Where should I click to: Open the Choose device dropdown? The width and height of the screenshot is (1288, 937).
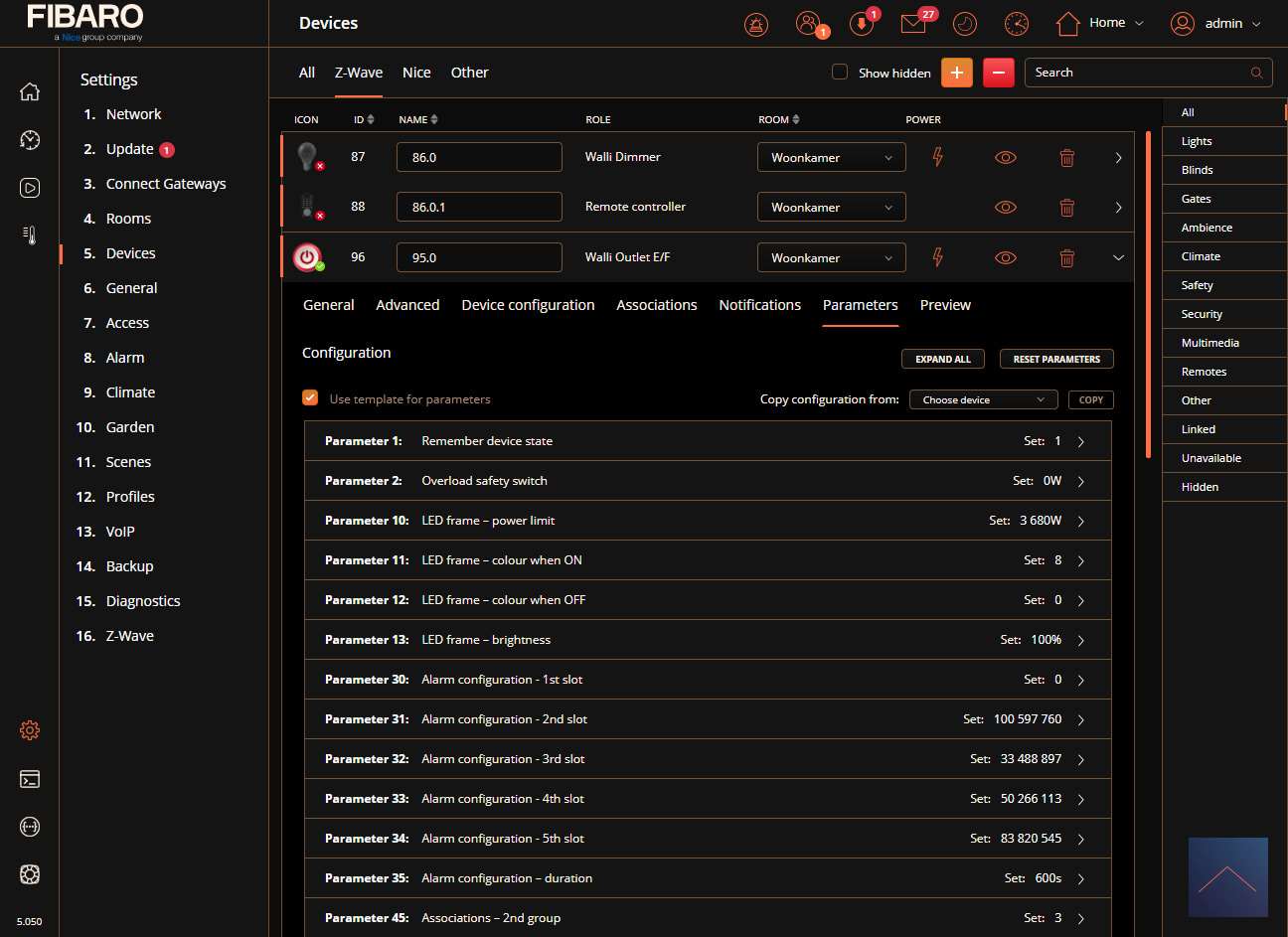click(982, 399)
